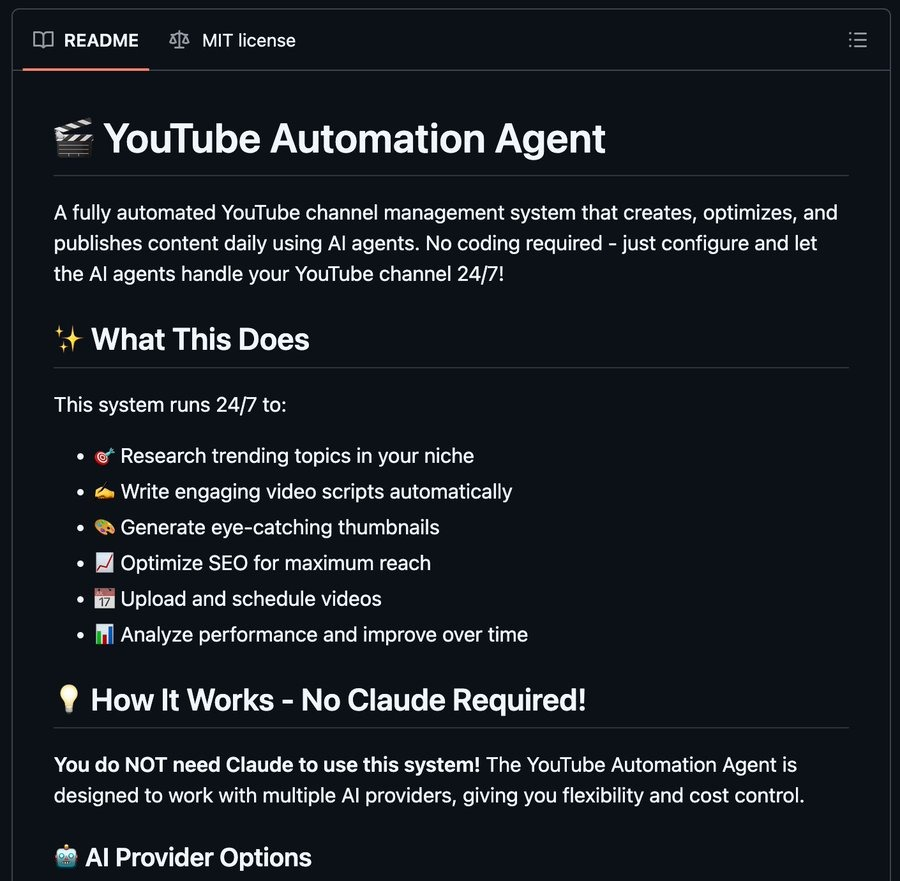The height and width of the screenshot is (881, 900).
Task: Click 'This system runs 24/7 to:' text
Action: pos(170,405)
